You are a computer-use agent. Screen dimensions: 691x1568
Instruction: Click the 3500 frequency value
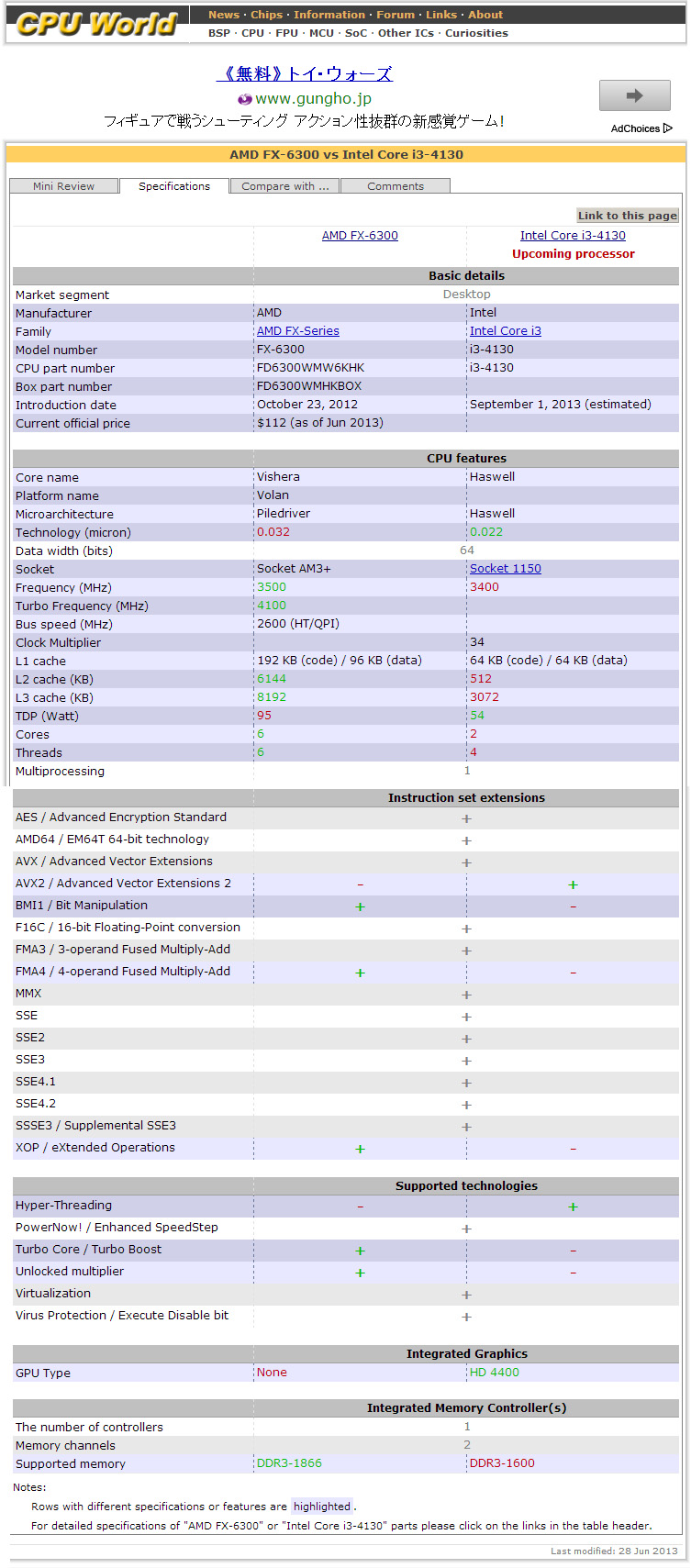(272, 587)
